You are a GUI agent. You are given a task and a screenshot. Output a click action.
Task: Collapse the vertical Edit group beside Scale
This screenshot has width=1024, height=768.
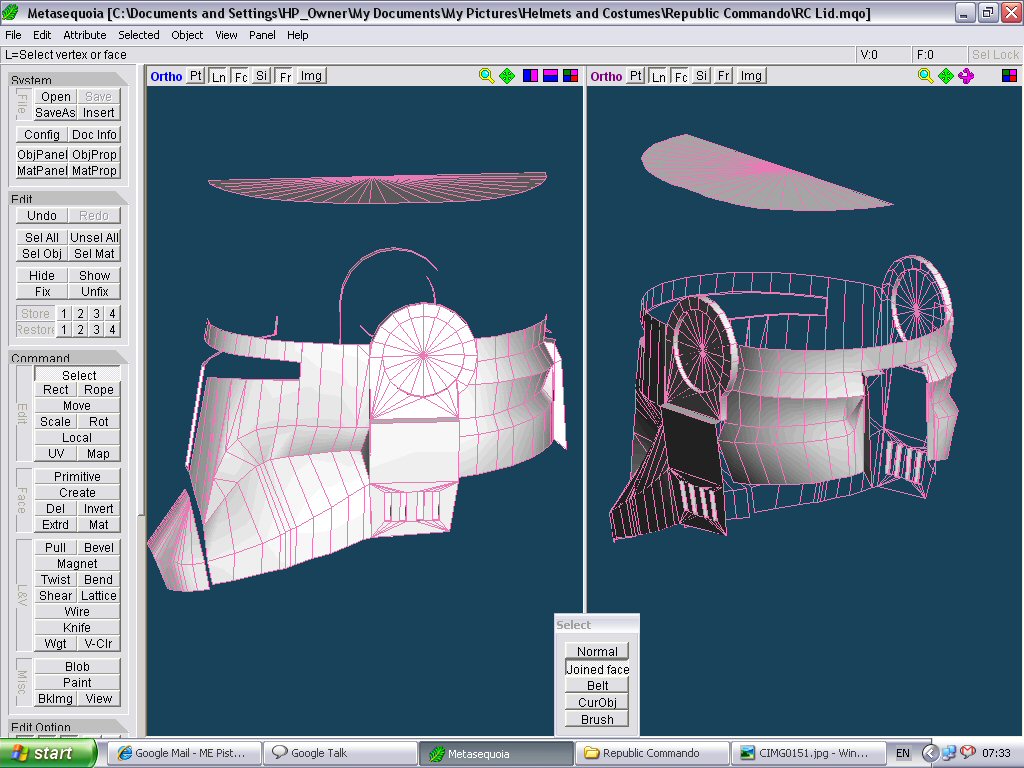[x=22, y=413]
